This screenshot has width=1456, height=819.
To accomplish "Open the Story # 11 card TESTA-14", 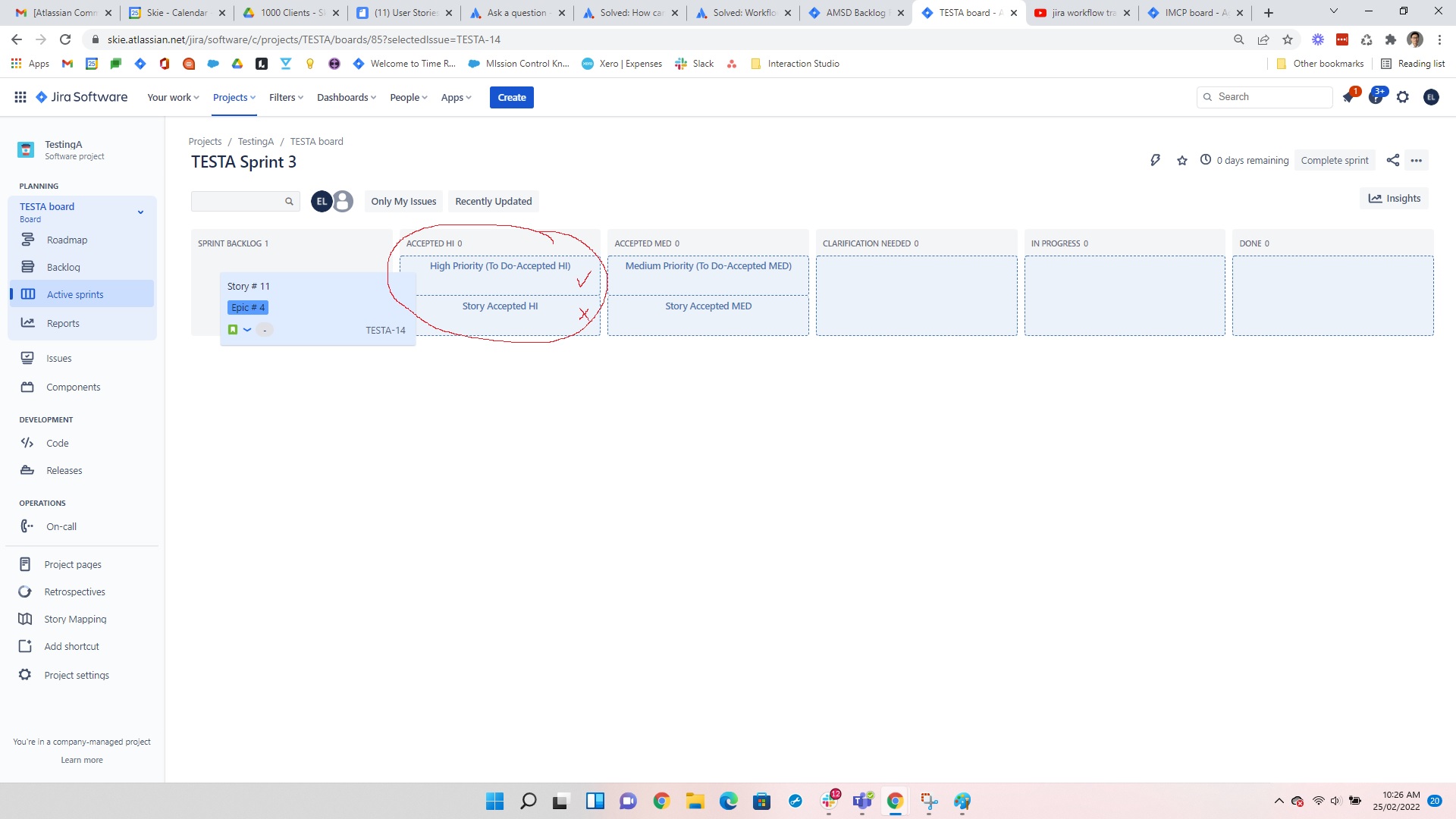I will (317, 309).
